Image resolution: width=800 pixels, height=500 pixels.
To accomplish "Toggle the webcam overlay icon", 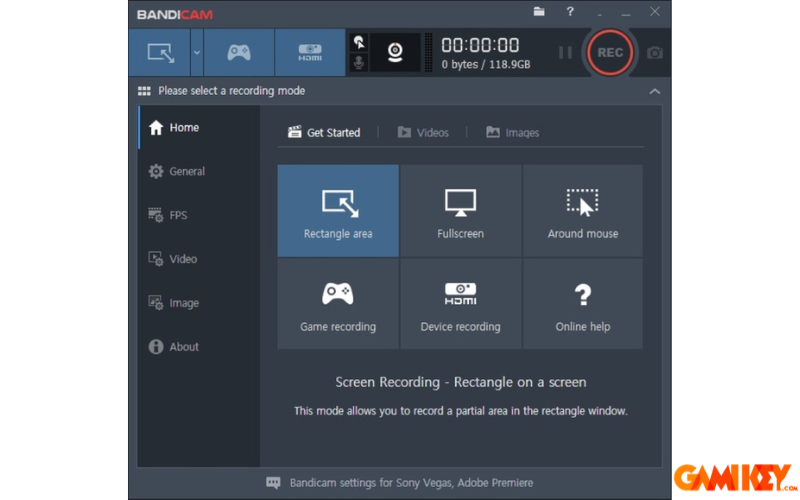I will tap(395, 52).
